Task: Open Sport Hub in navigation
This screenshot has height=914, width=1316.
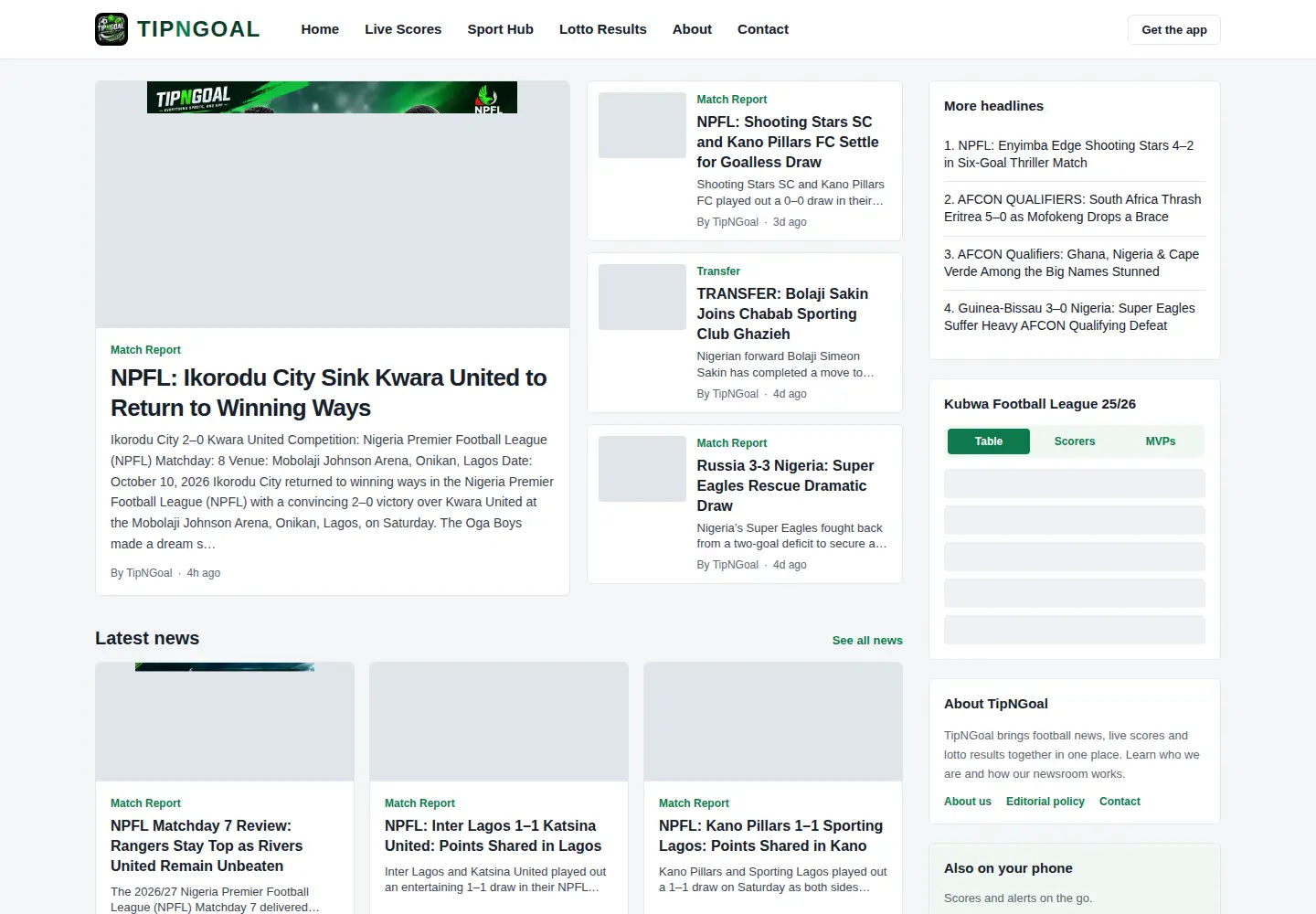Action: 500,29
